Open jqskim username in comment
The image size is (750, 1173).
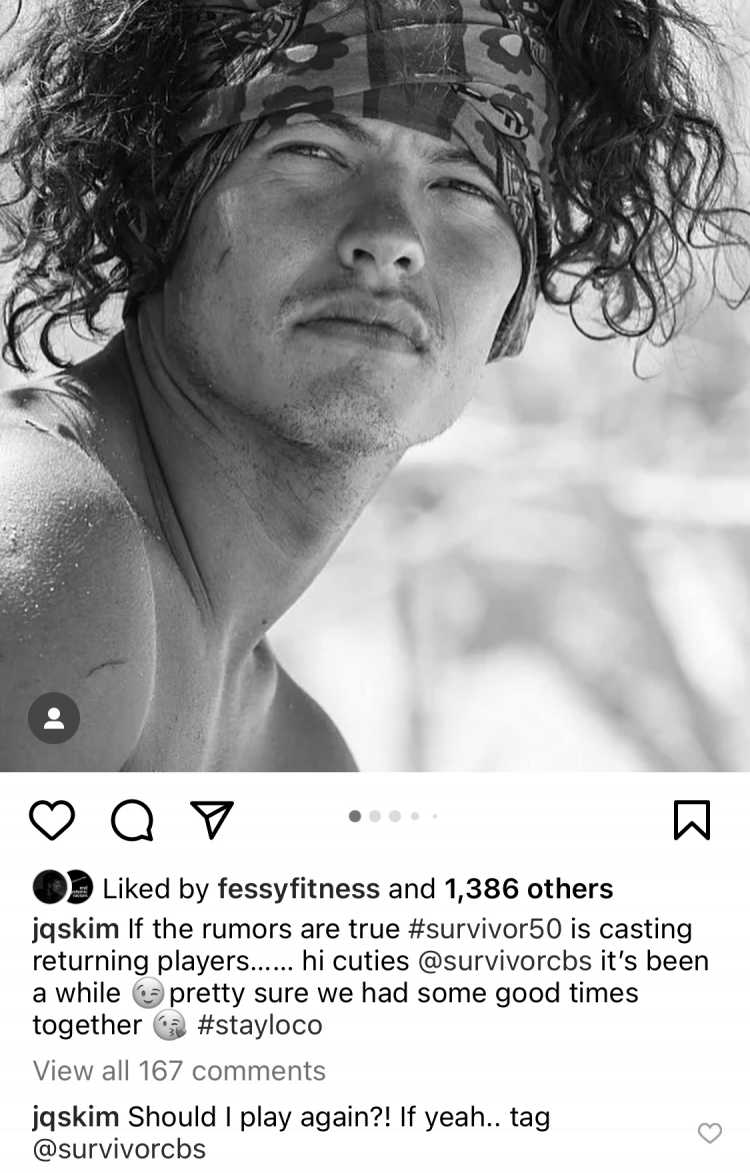coord(76,1117)
